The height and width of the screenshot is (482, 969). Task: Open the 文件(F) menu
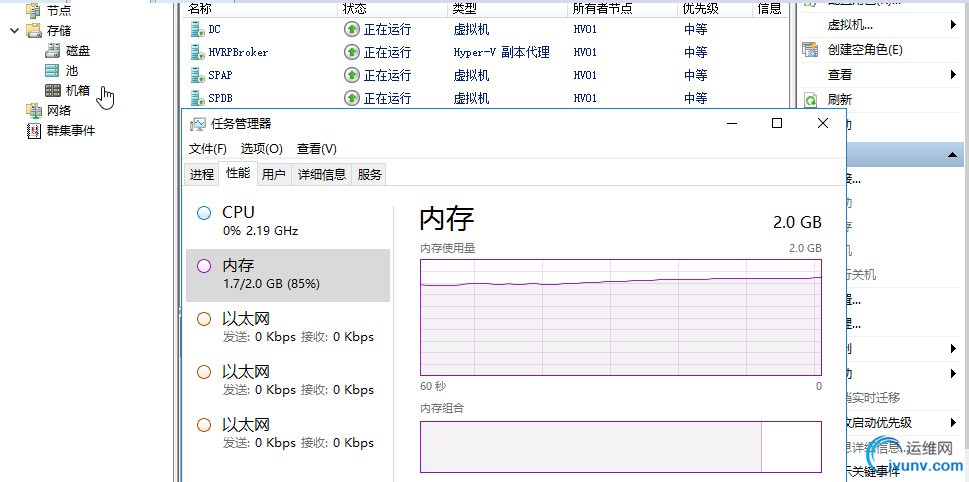tap(208, 149)
